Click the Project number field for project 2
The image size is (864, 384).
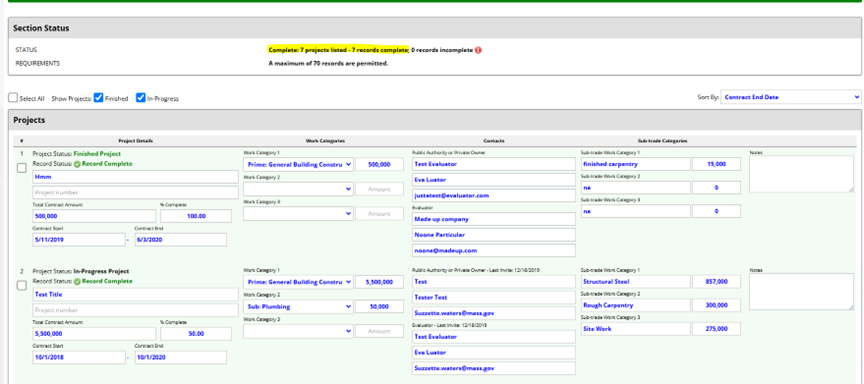click(x=136, y=310)
